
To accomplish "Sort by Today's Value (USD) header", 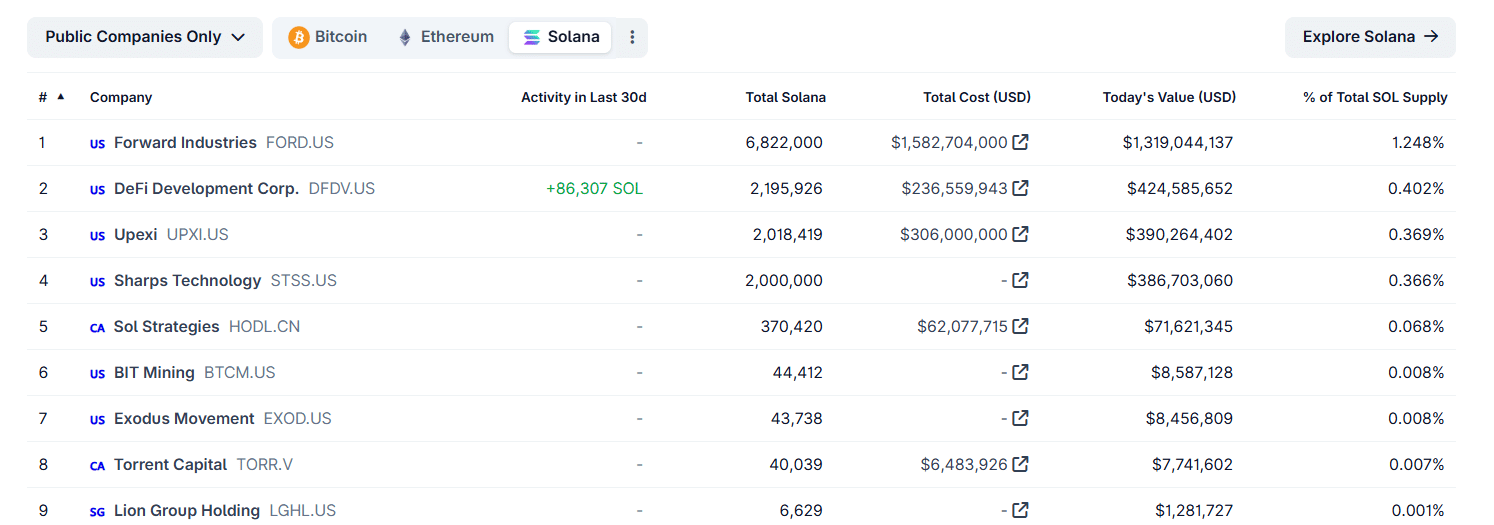I will (1168, 97).
